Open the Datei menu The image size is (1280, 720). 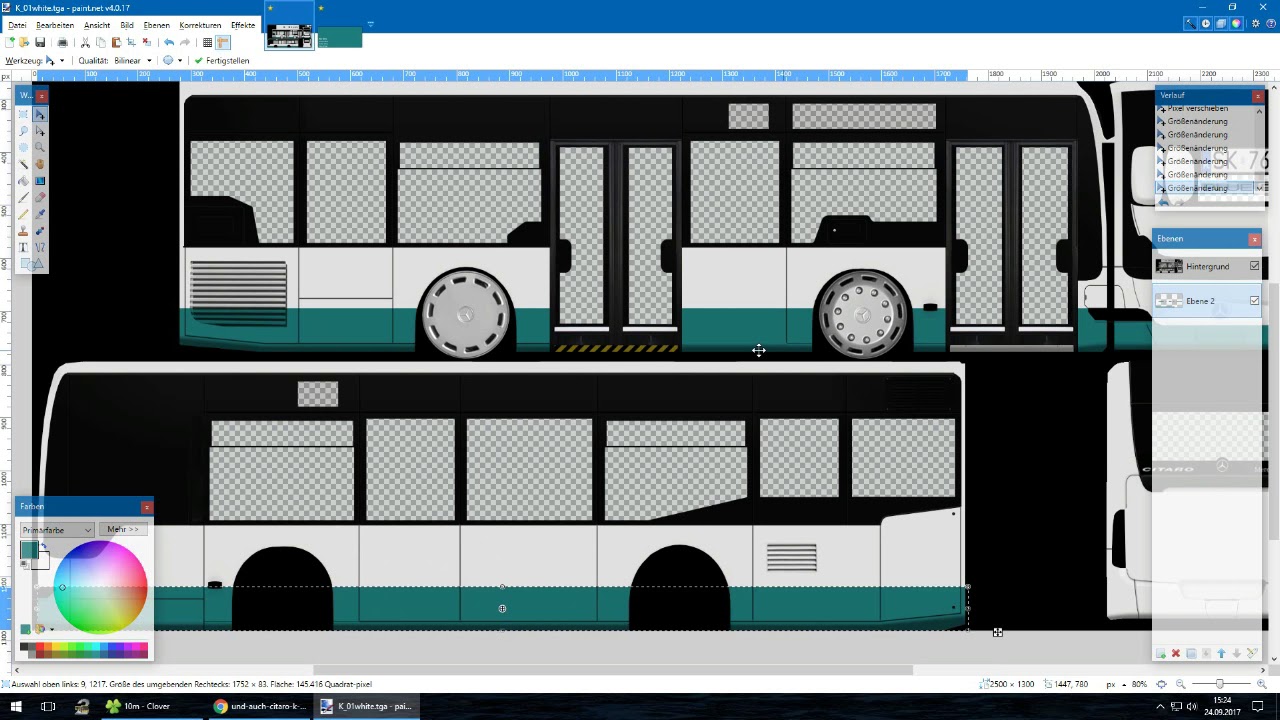point(17,25)
